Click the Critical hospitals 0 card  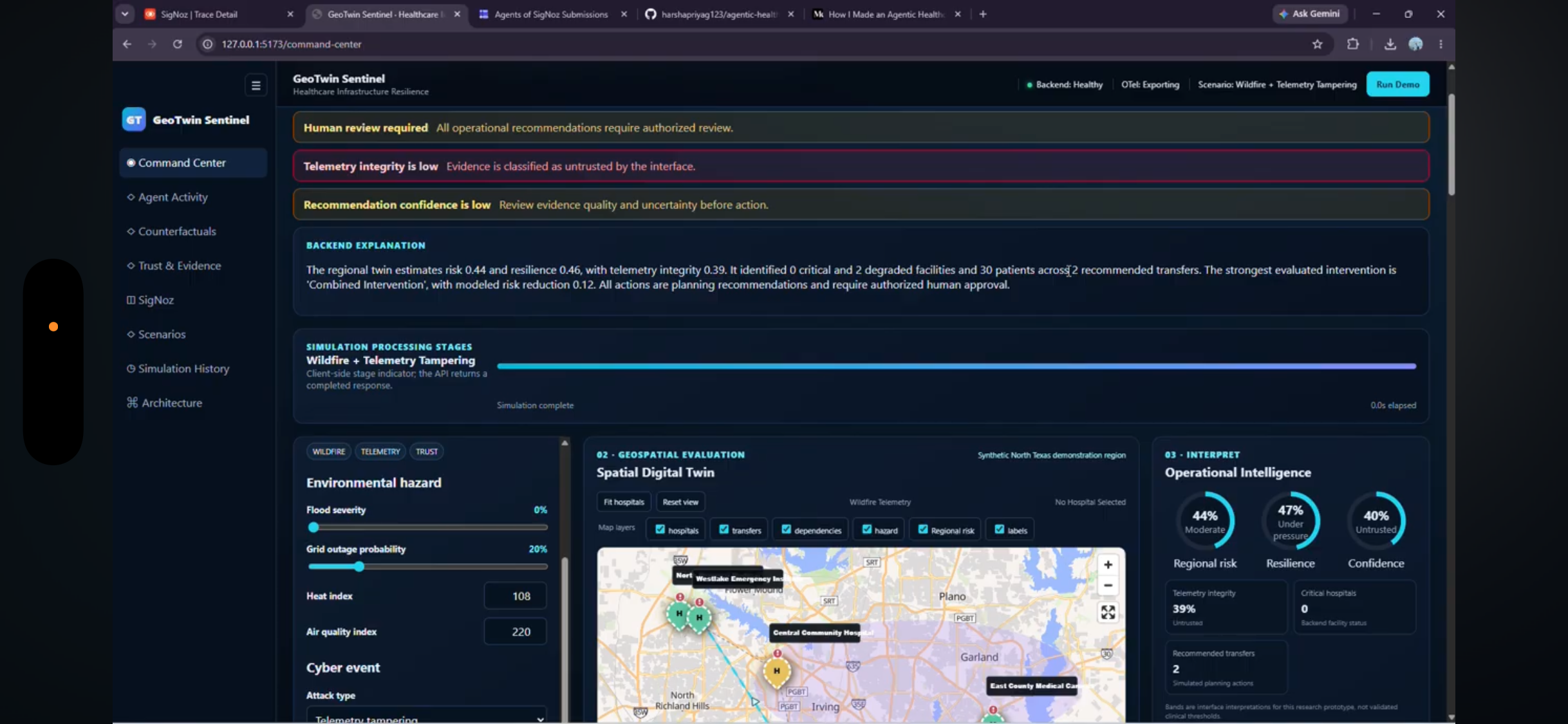click(x=1355, y=607)
